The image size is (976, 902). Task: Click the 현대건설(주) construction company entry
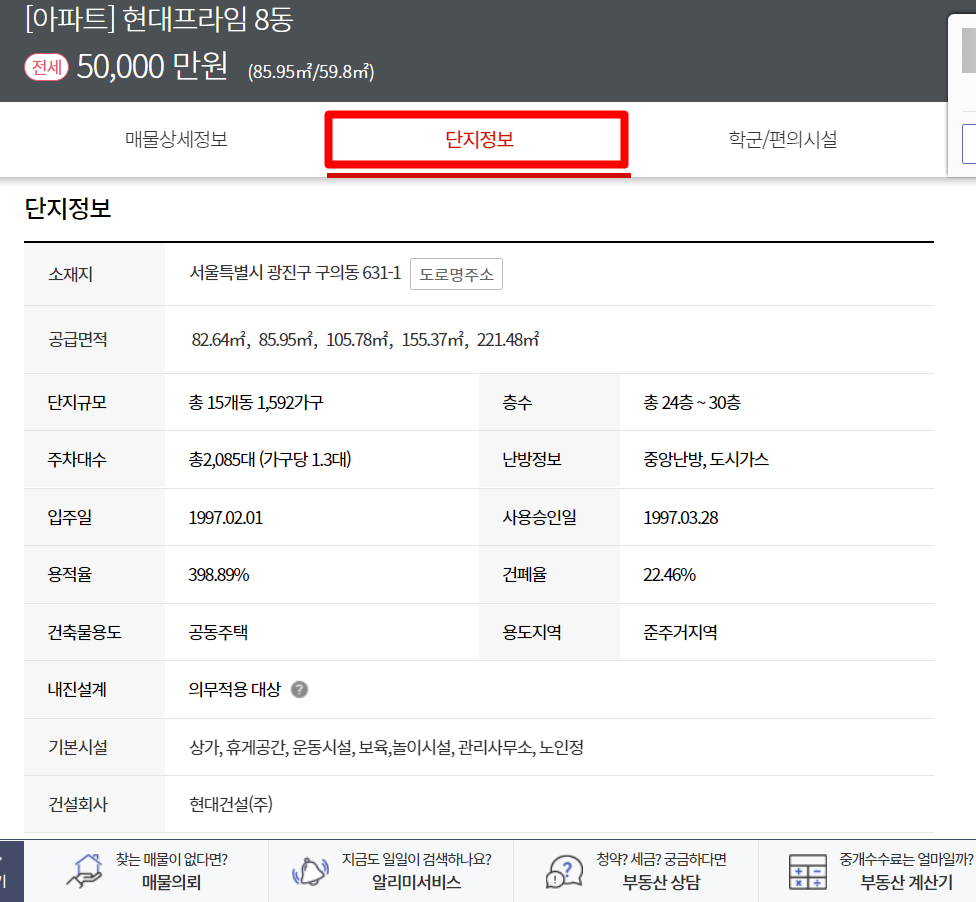(x=229, y=804)
